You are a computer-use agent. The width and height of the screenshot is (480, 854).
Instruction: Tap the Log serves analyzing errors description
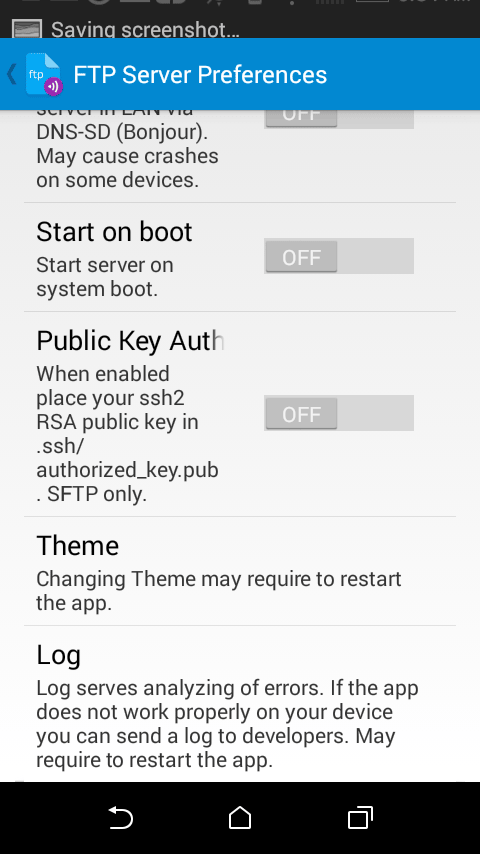point(227,724)
